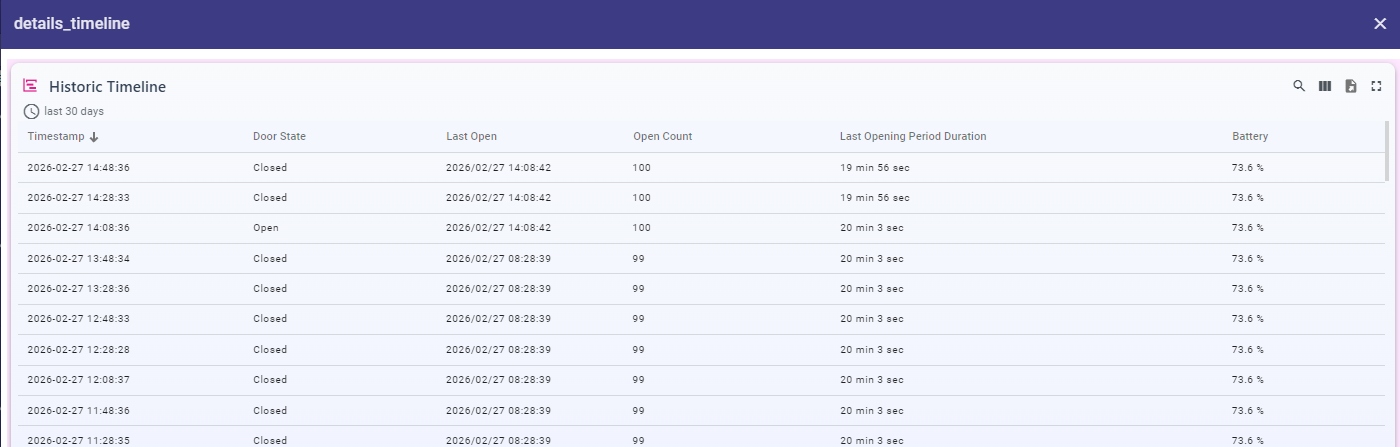The height and width of the screenshot is (447, 1400).
Task: Click the Historic Timeline widget icon
Action: point(30,86)
